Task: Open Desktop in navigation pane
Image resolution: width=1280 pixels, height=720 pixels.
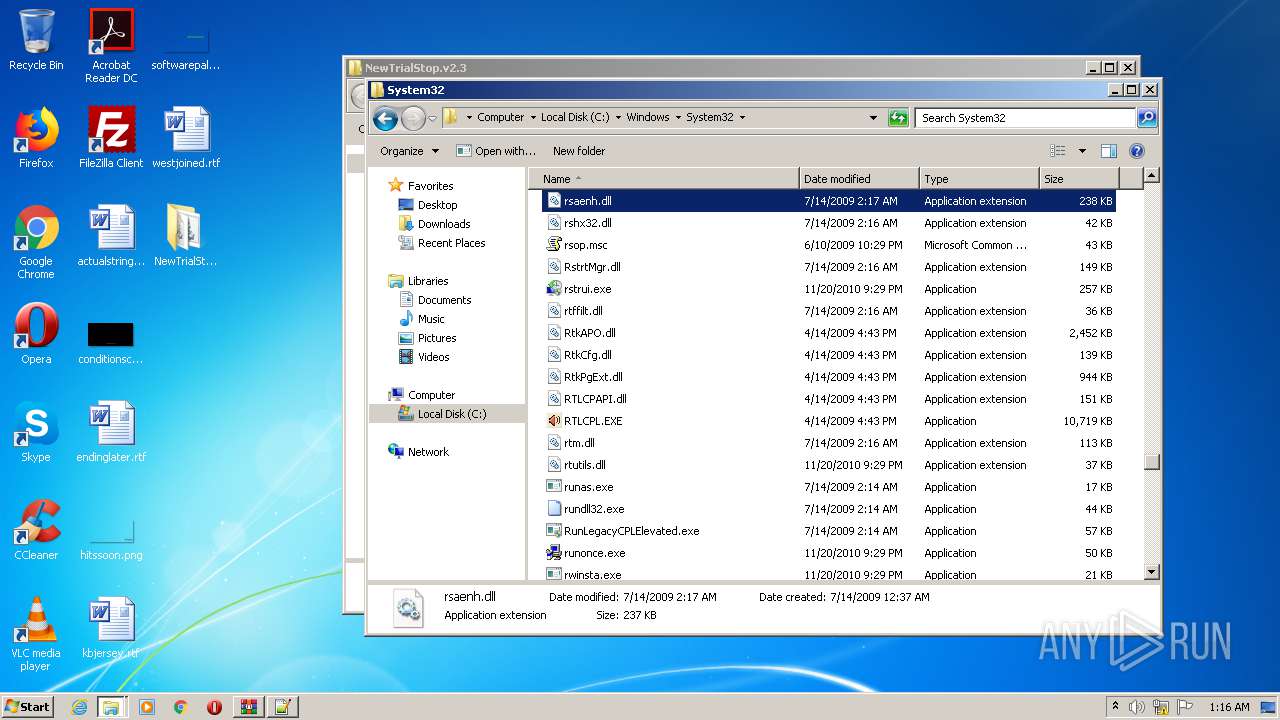Action: [x=437, y=205]
